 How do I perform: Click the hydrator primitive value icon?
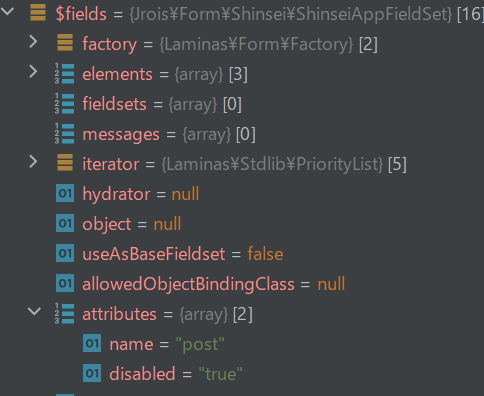pos(65,193)
